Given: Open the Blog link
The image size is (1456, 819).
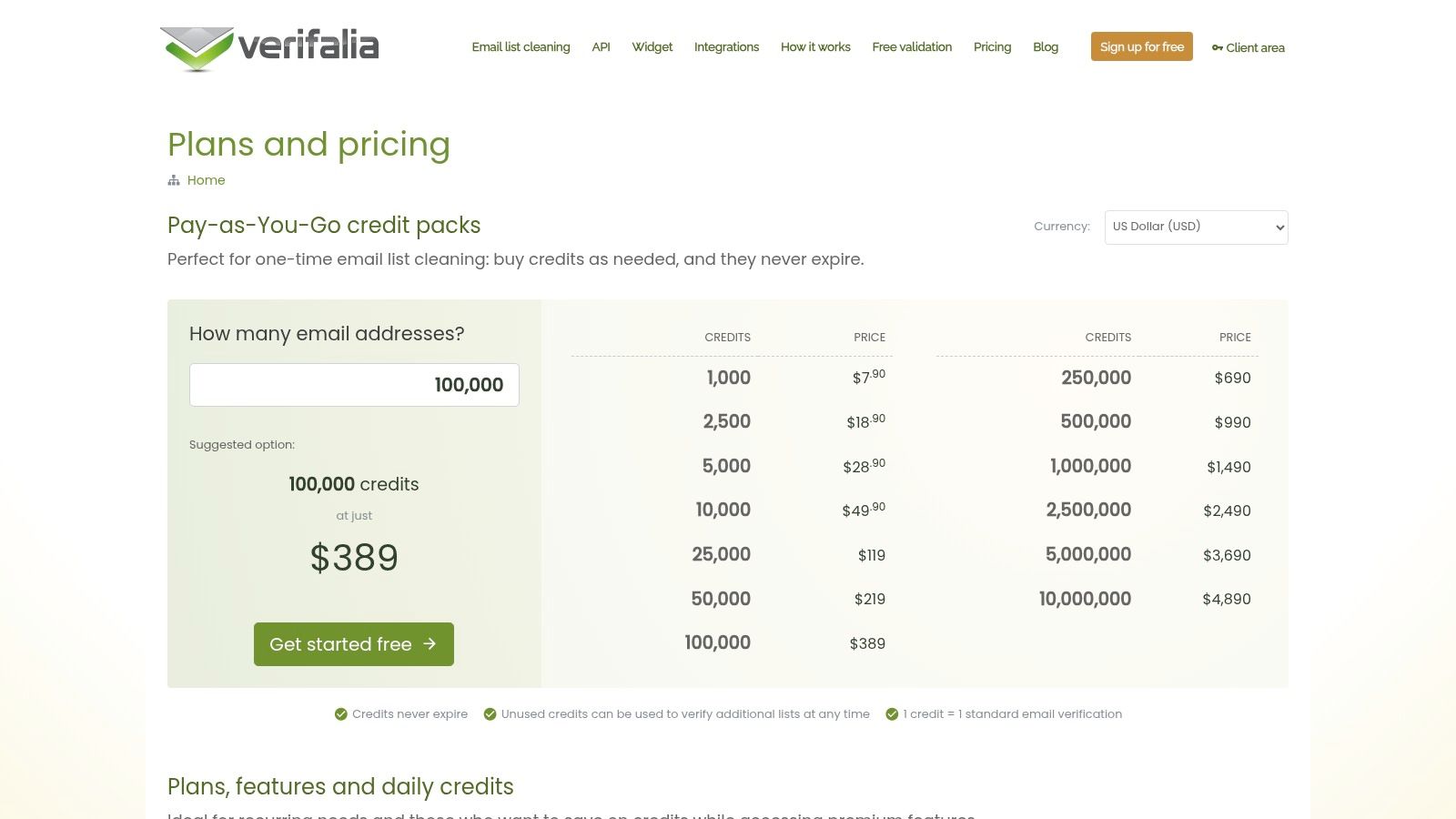Looking at the screenshot, I should point(1046,47).
